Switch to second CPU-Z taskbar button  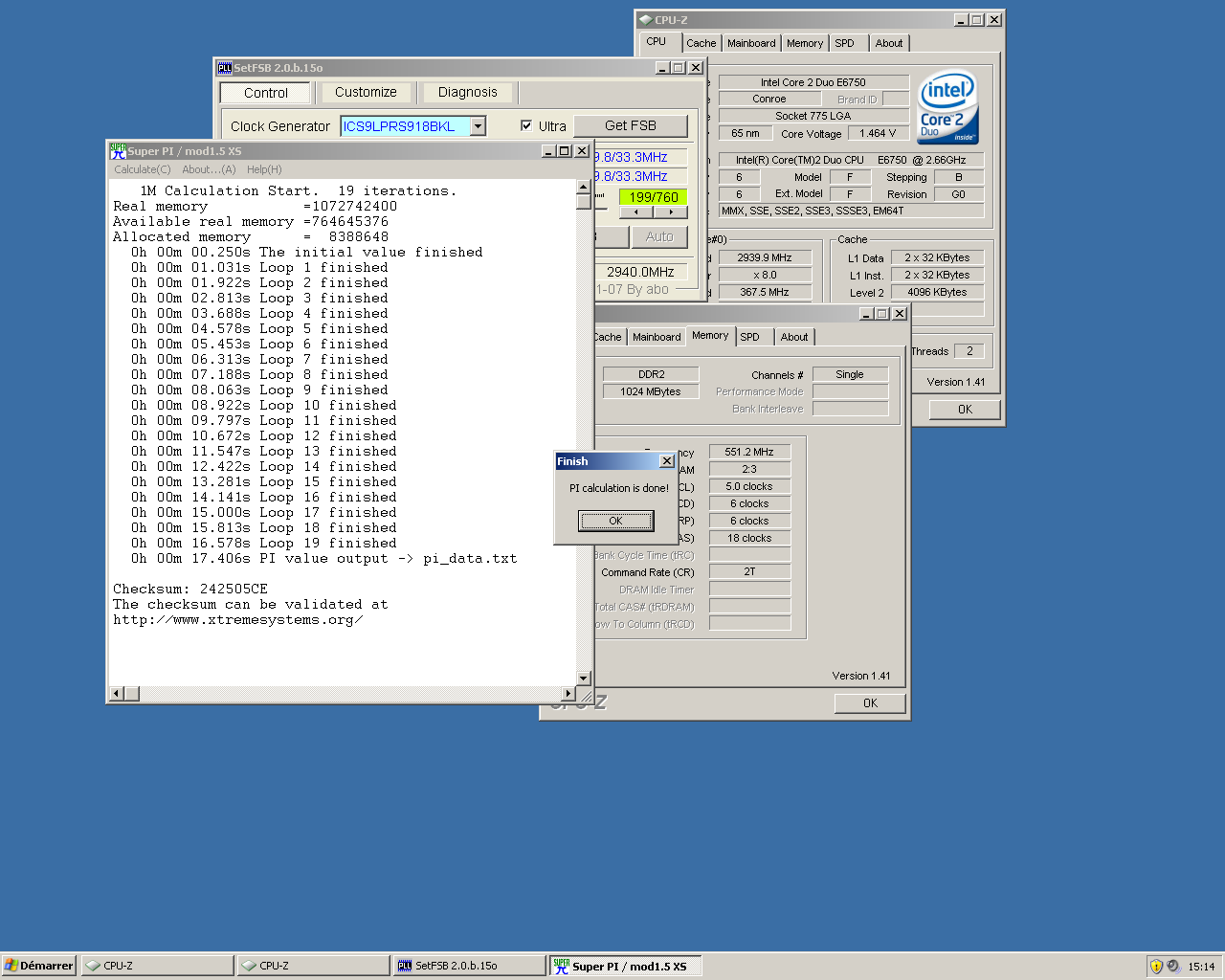pos(313,966)
